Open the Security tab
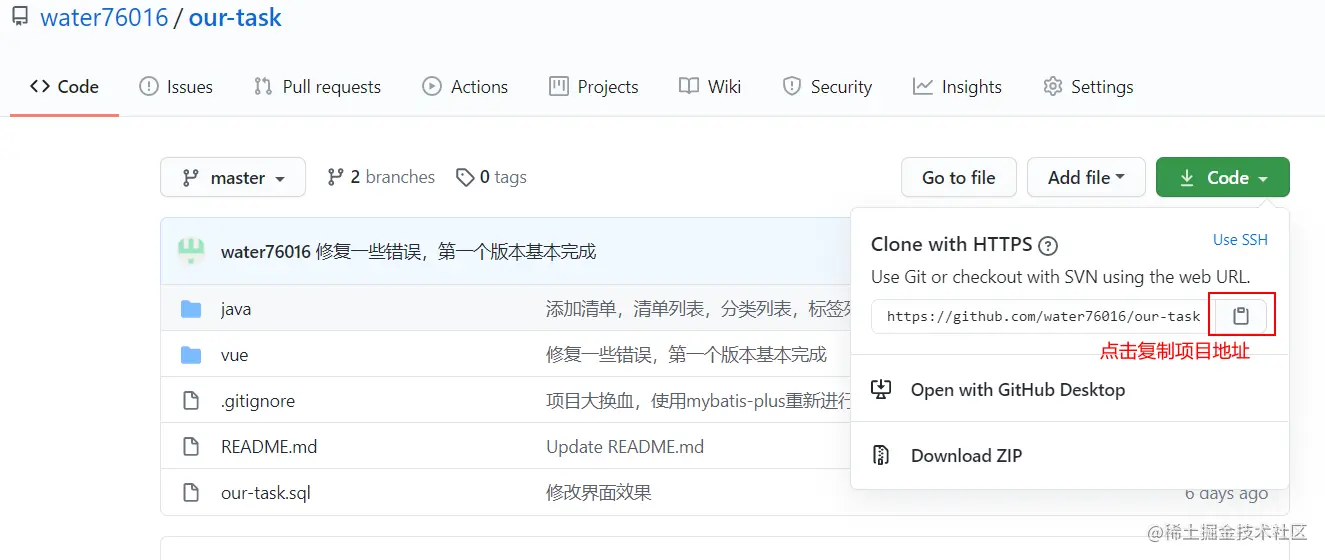The image size is (1325, 560). coord(827,87)
